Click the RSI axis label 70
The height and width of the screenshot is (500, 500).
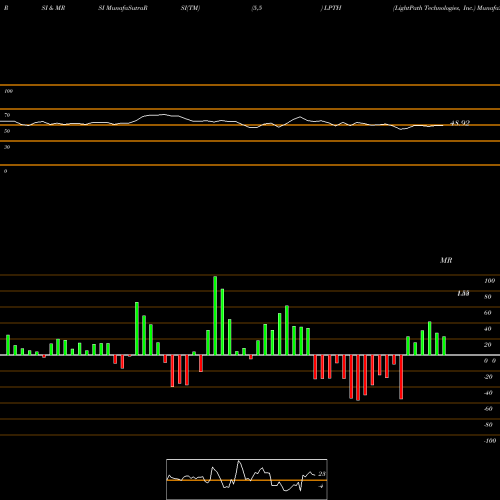point(7,115)
